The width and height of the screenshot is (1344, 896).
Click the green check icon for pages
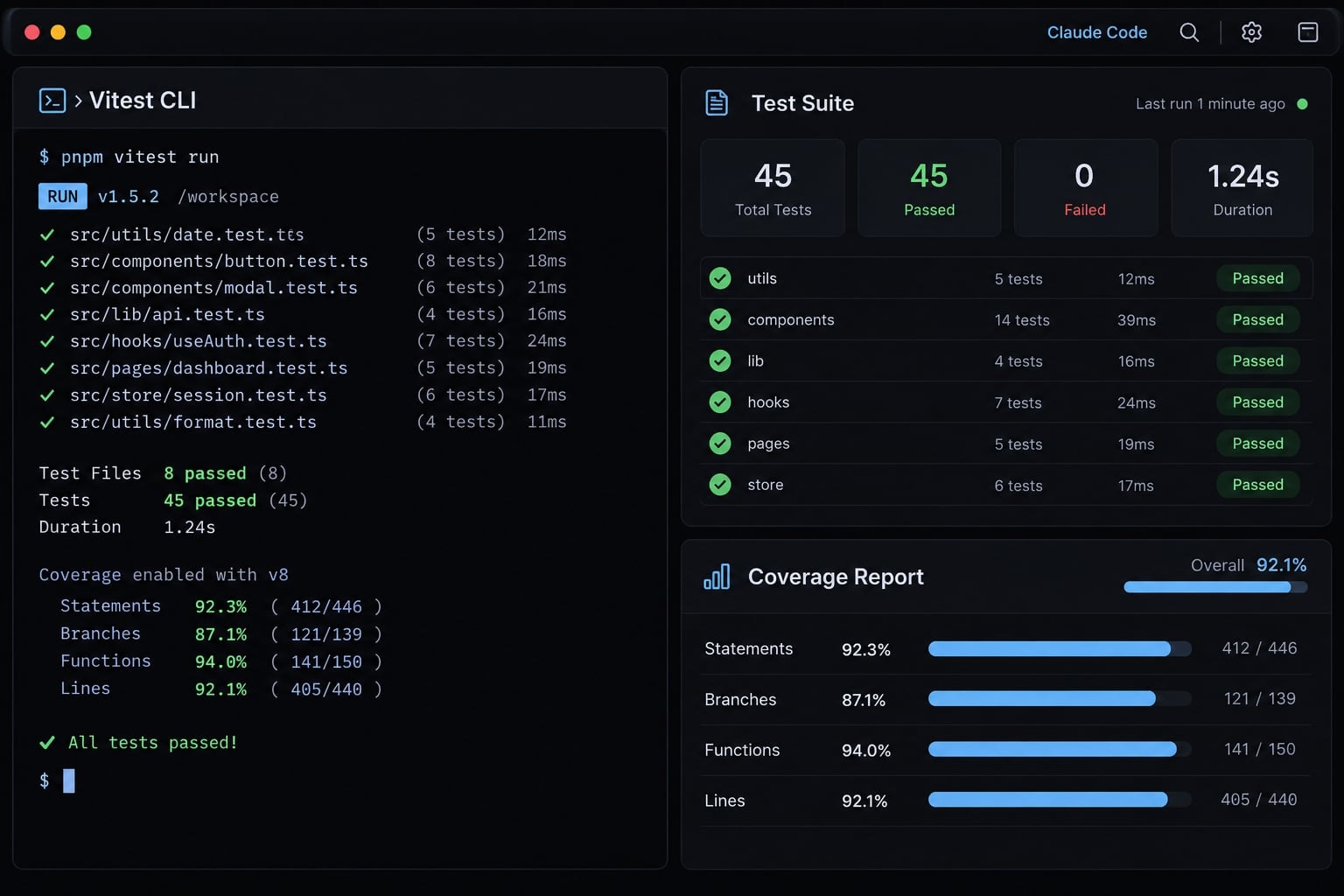tap(720, 444)
